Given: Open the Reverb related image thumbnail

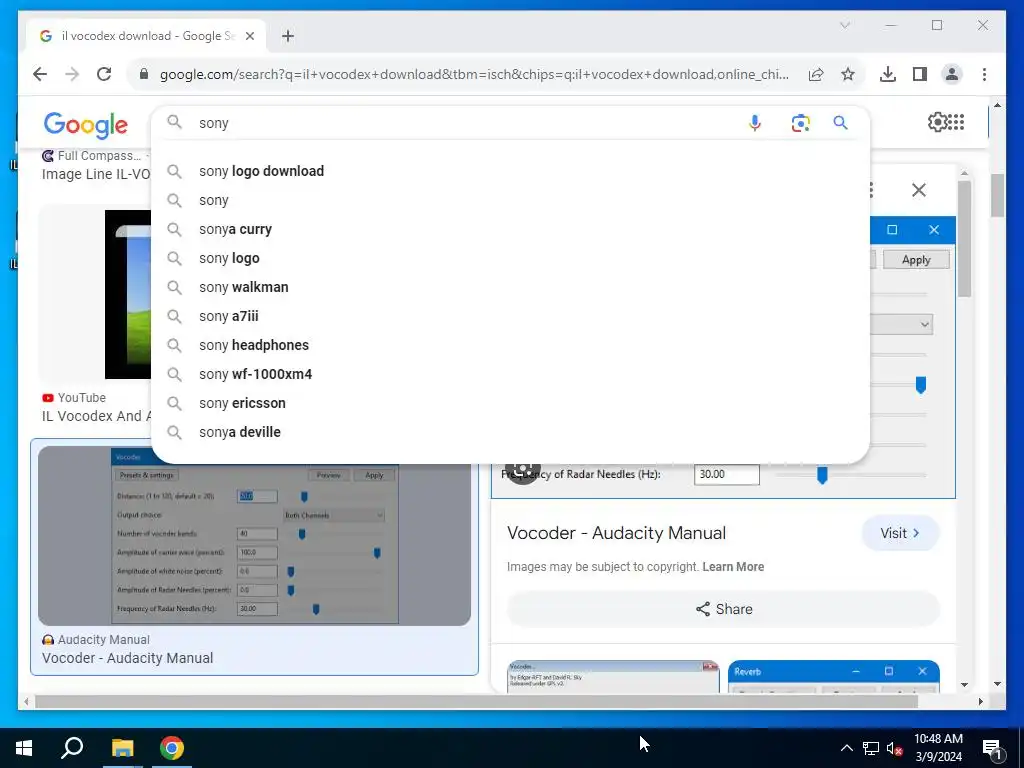Looking at the screenshot, I should [833, 677].
